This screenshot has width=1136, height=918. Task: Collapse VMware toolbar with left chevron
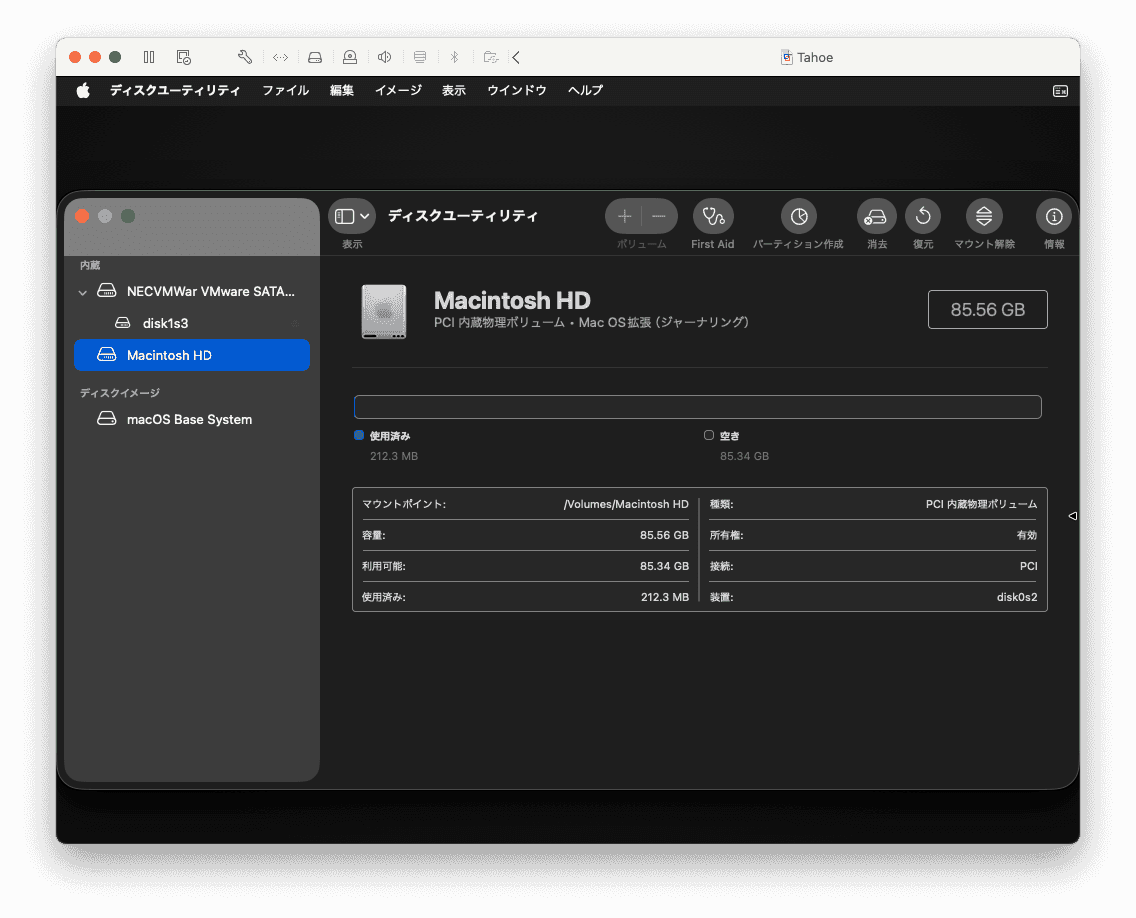tap(516, 57)
